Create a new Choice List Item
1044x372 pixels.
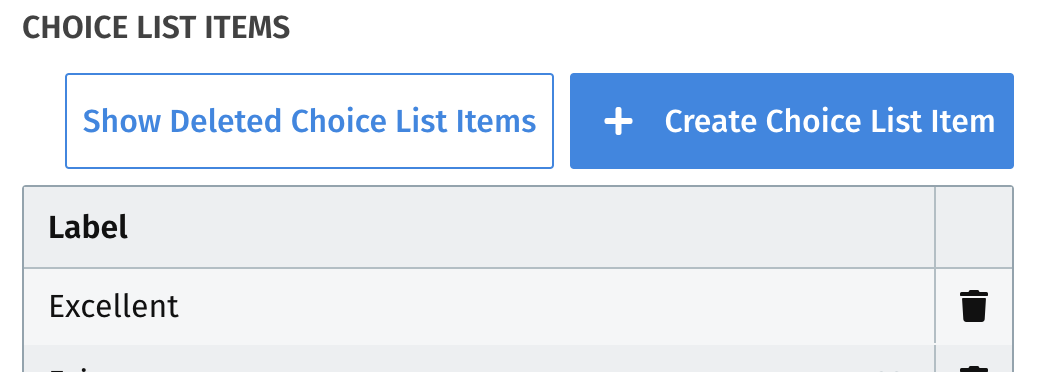(792, 121)
